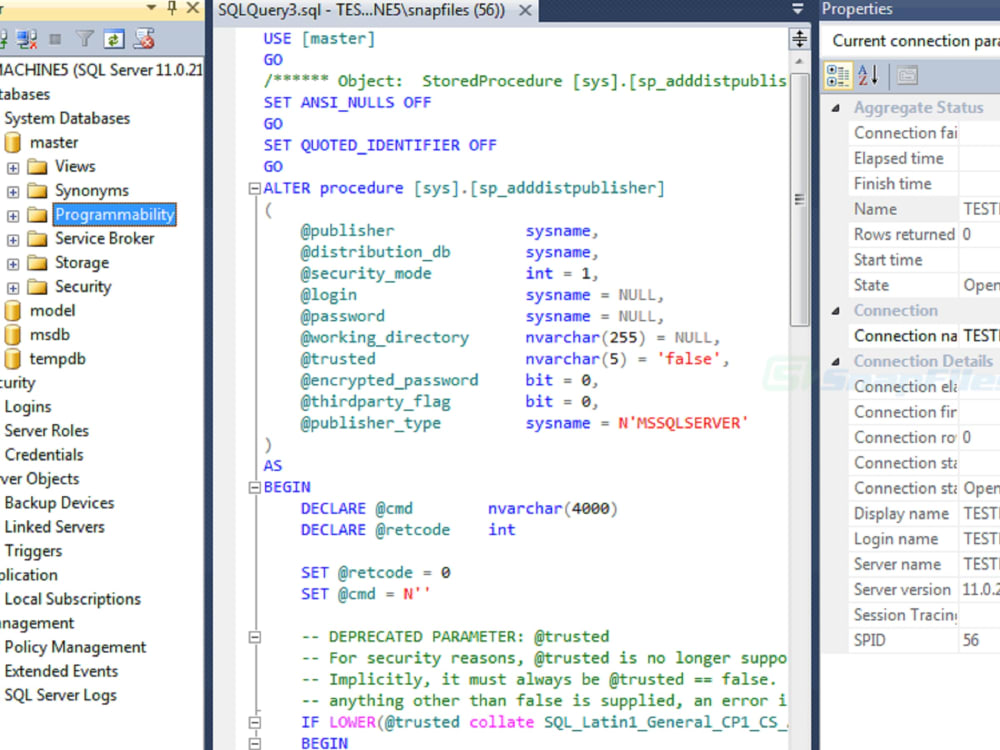Collapse the DEPRECATED PARAMETER comment block
Screen dimensions: 1000x750
(x=254, y=637)
